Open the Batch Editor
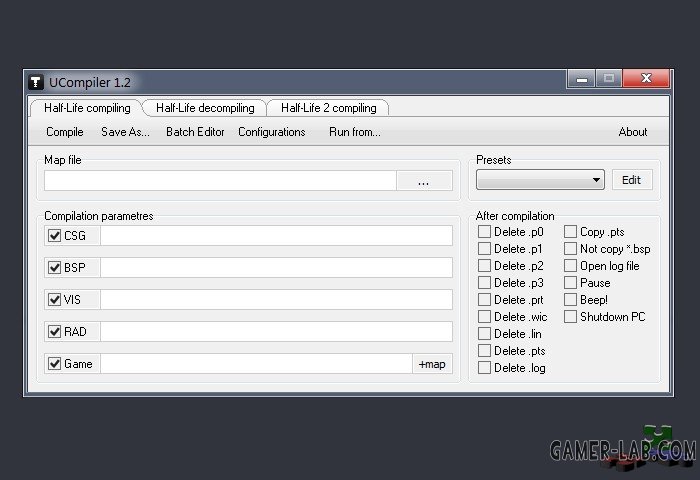Screen dimensions: 700x480 click(195, 132)
